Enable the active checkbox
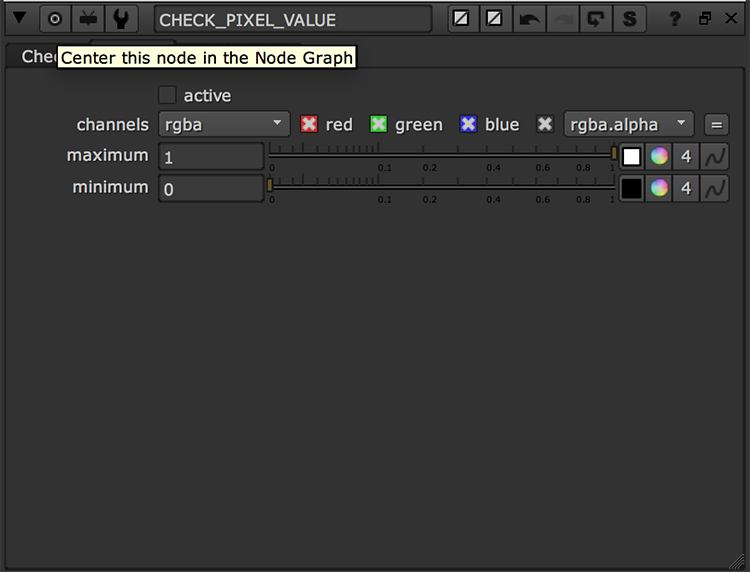750x572 pixels. [168, 96]
